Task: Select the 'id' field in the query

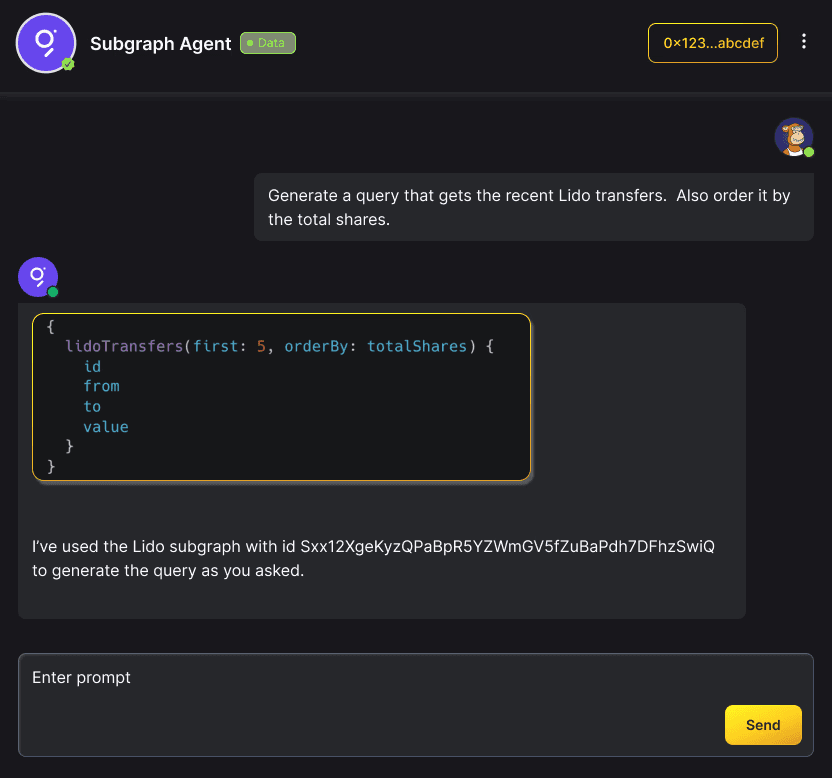Action: click(x=92, y=367)
